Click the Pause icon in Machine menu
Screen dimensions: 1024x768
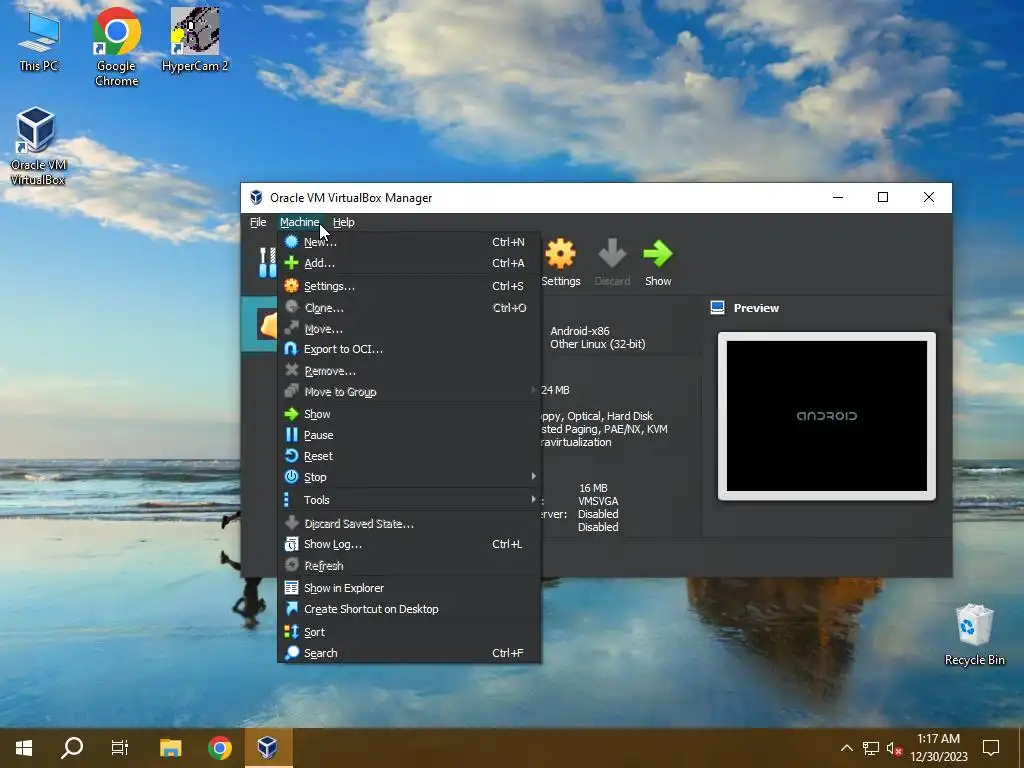(x=291, y=435)
